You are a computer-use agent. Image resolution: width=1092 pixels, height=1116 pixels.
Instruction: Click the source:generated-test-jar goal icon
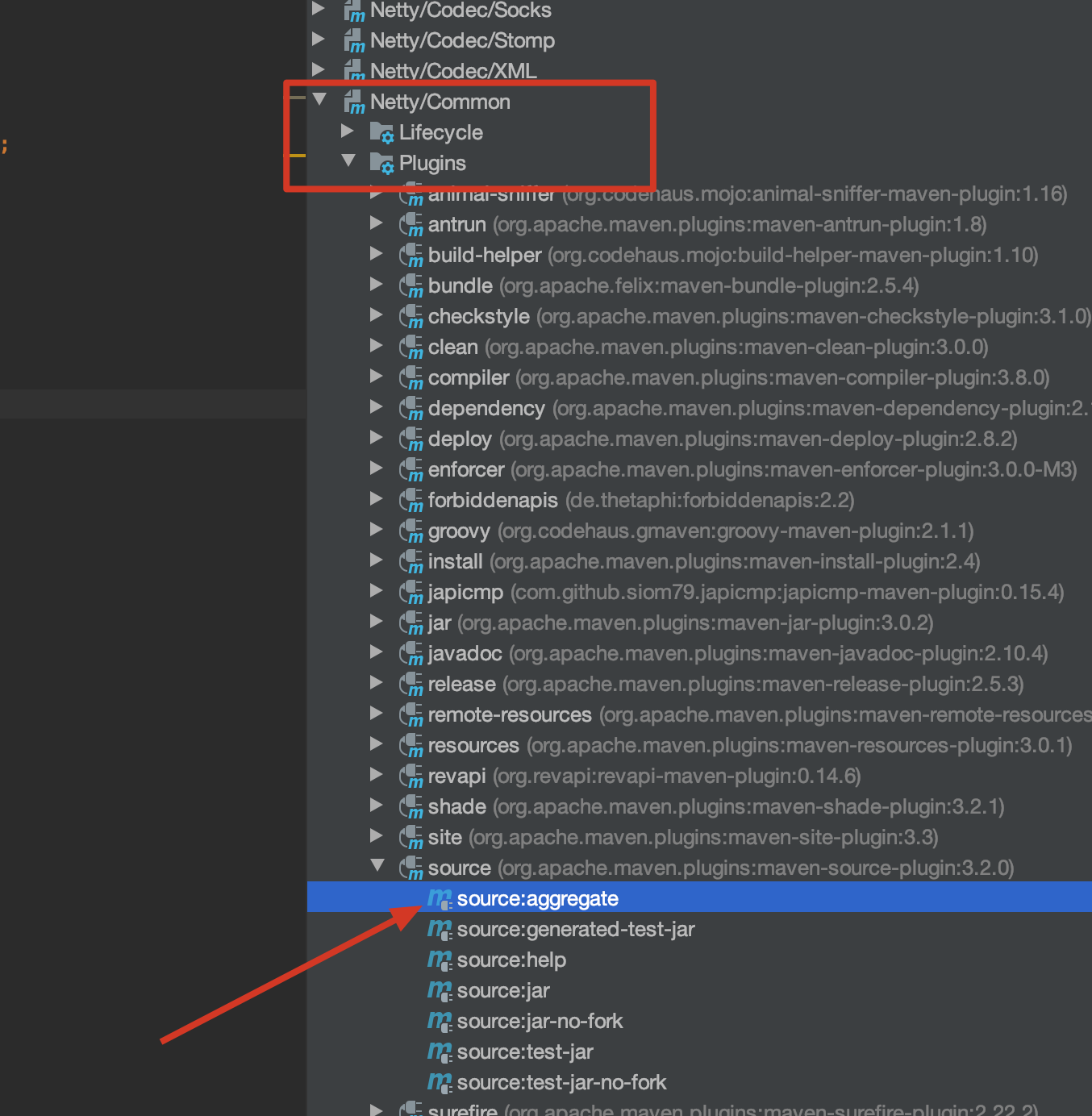pyautogui.click(x=440, y=928)
